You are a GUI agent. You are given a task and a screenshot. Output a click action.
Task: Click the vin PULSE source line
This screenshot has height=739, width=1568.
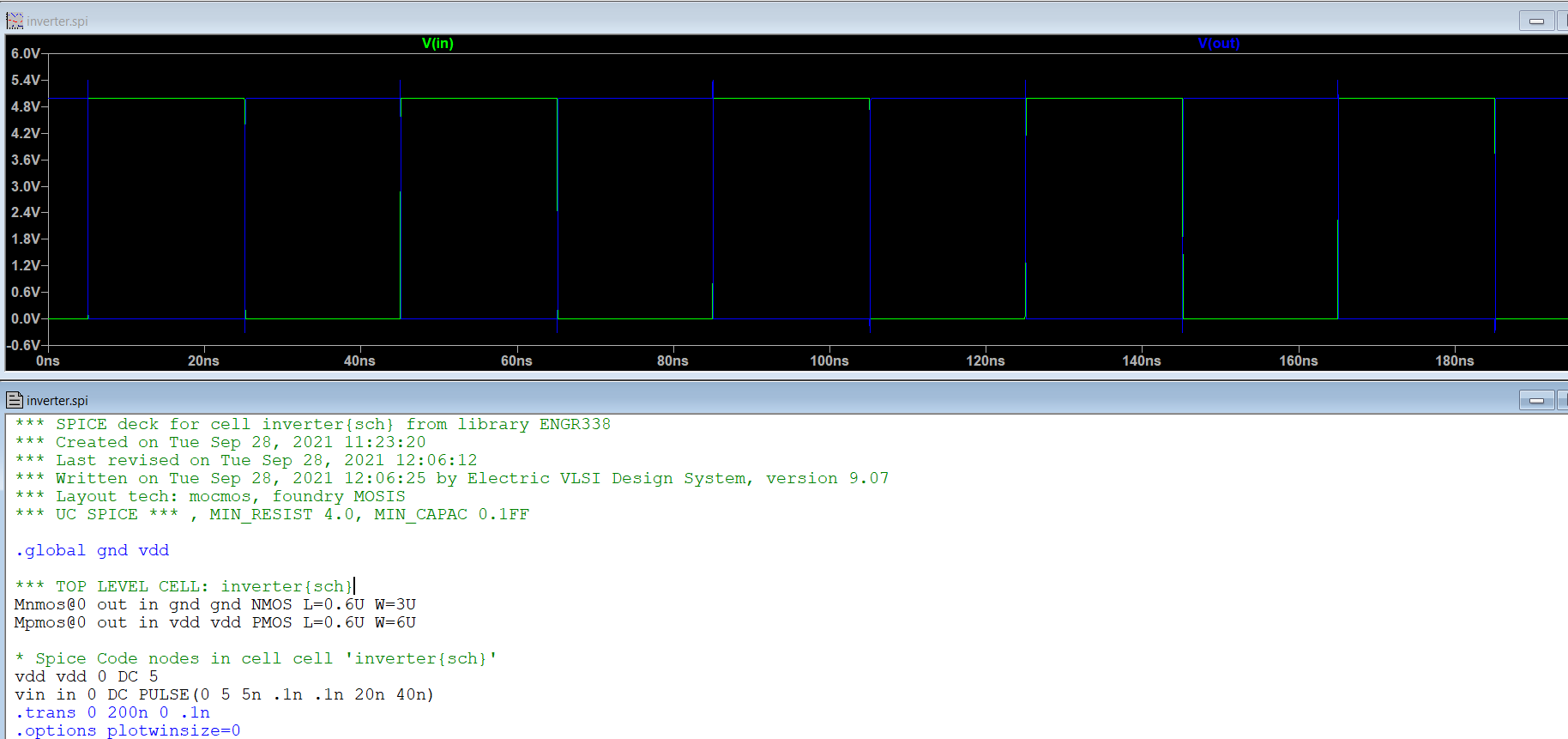click(224, 694)
